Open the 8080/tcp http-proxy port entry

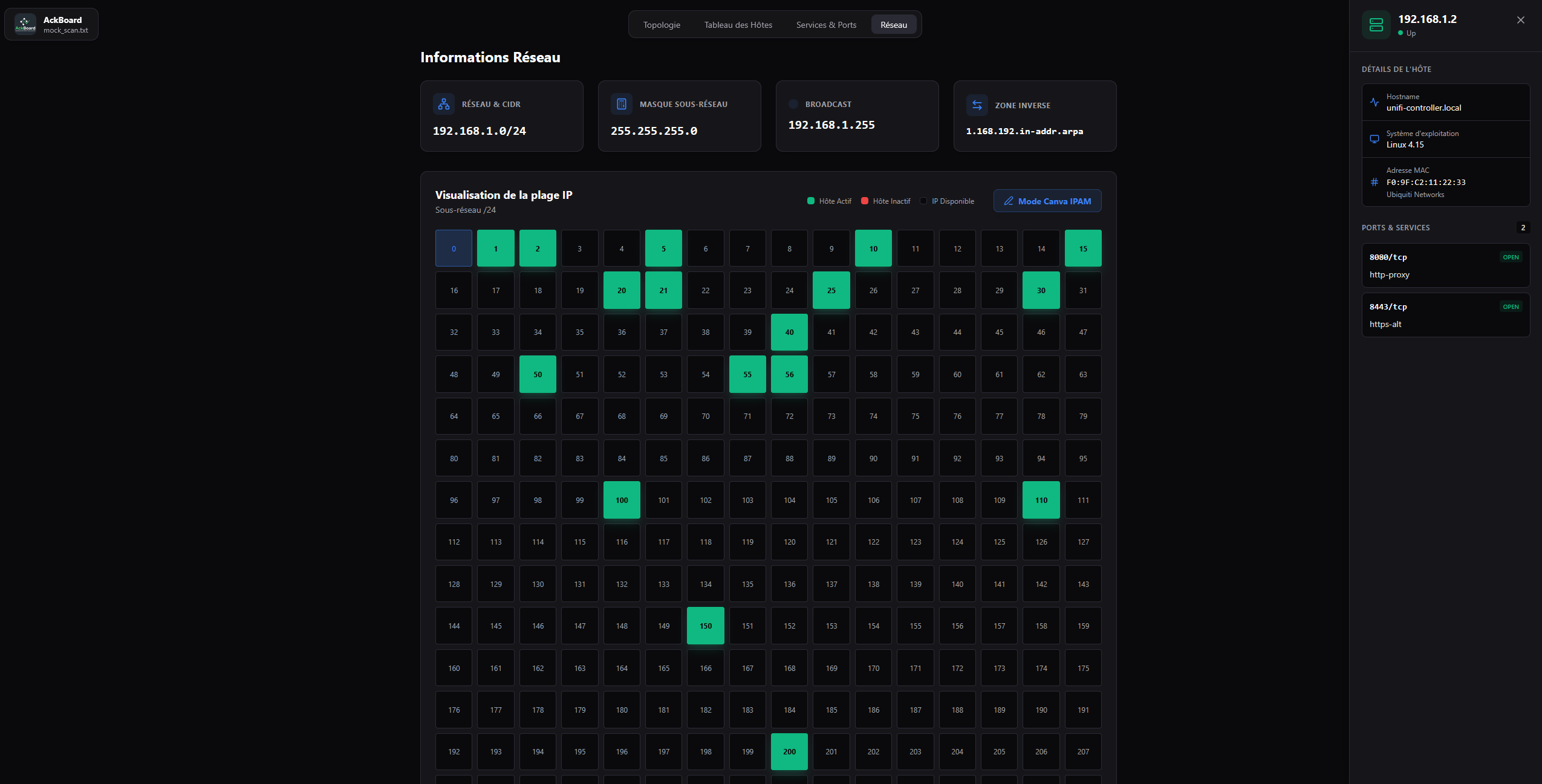coord(1445,265)
